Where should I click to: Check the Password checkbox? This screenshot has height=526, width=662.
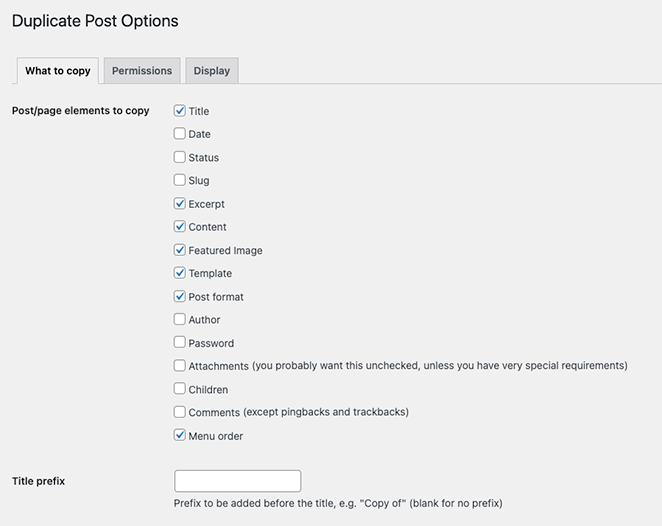(x=179, y=342)
